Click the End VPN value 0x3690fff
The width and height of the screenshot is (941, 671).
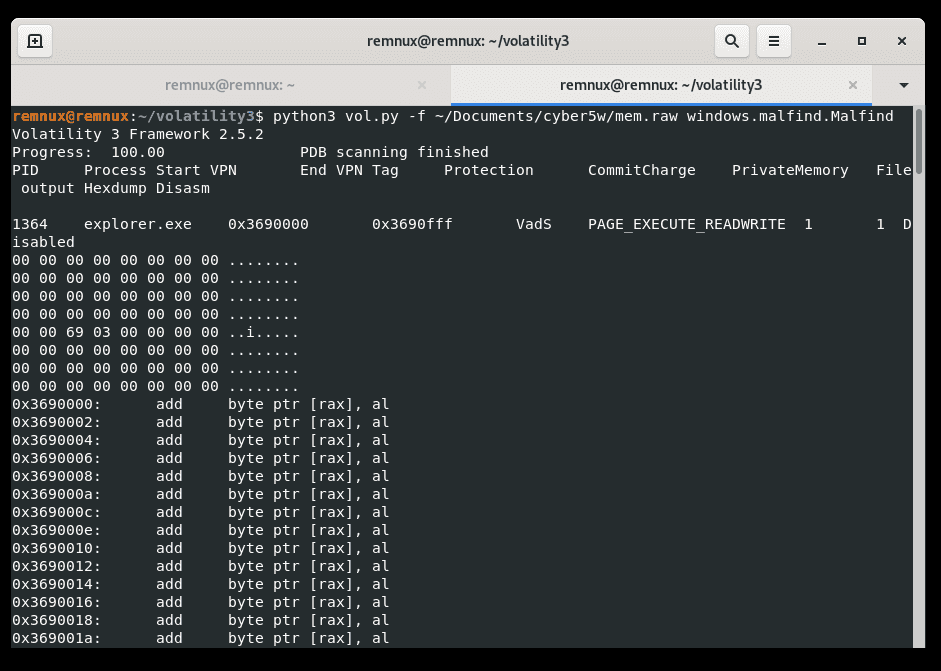412,224
